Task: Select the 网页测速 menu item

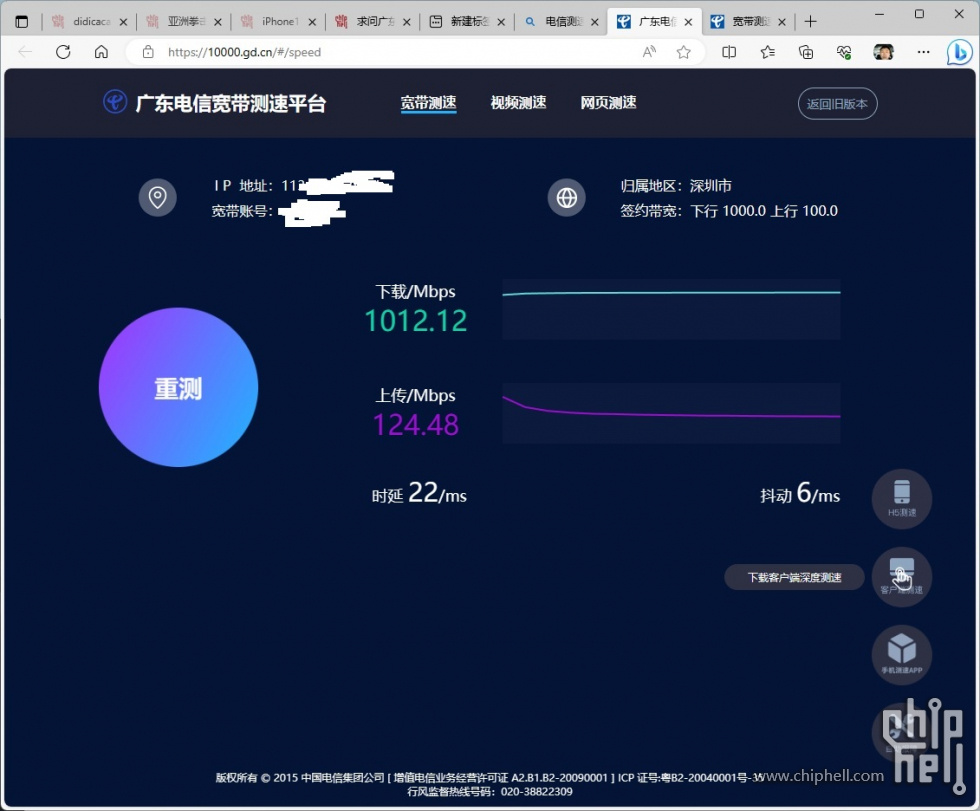Action: pos(608,102)
